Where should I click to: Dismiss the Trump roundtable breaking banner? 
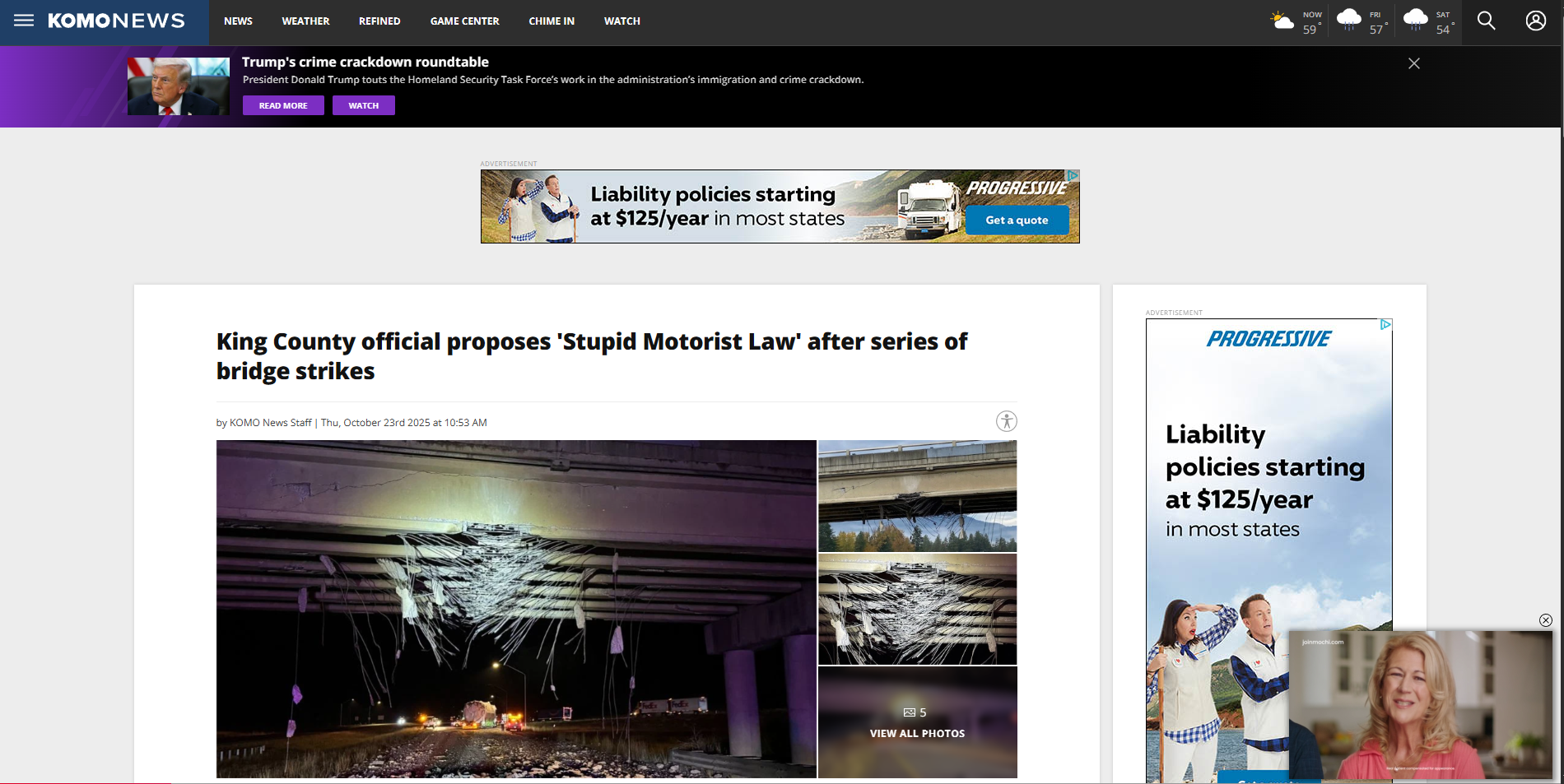pos(1413,63)
